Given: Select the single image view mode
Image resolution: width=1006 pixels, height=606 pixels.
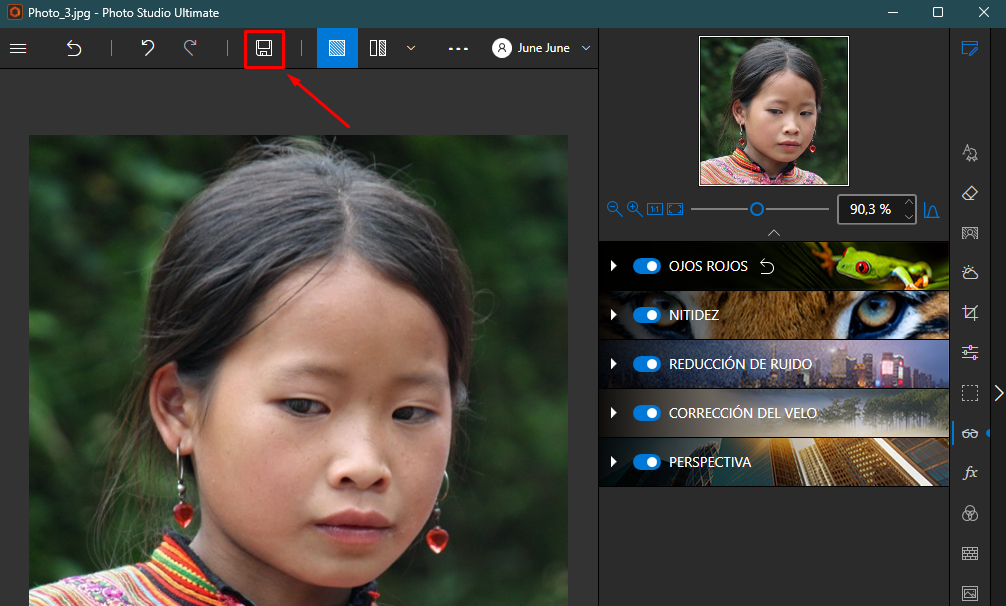Looking at the screenshot, I should pos(337,48).
